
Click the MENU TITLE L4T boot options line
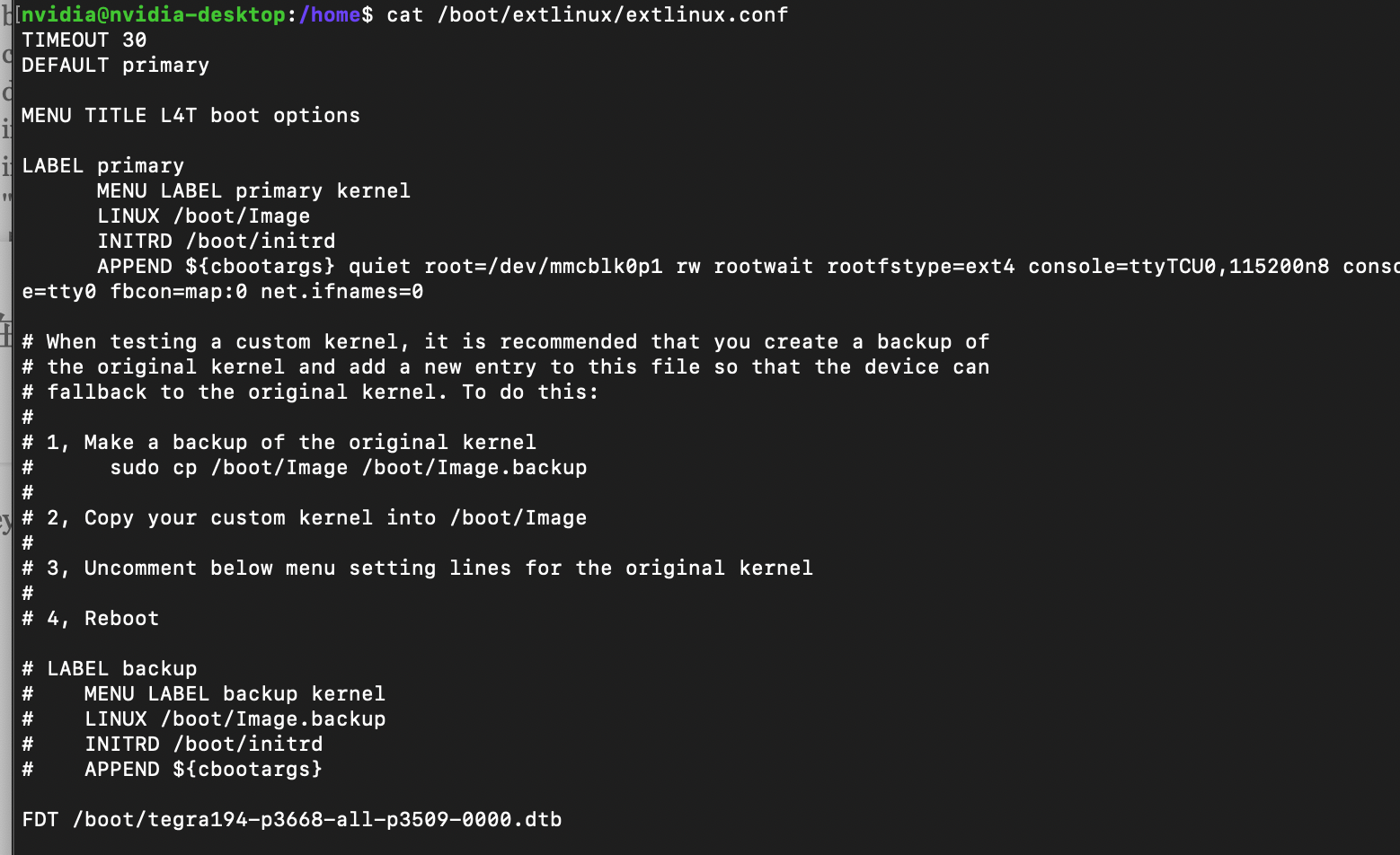(191, 115)
